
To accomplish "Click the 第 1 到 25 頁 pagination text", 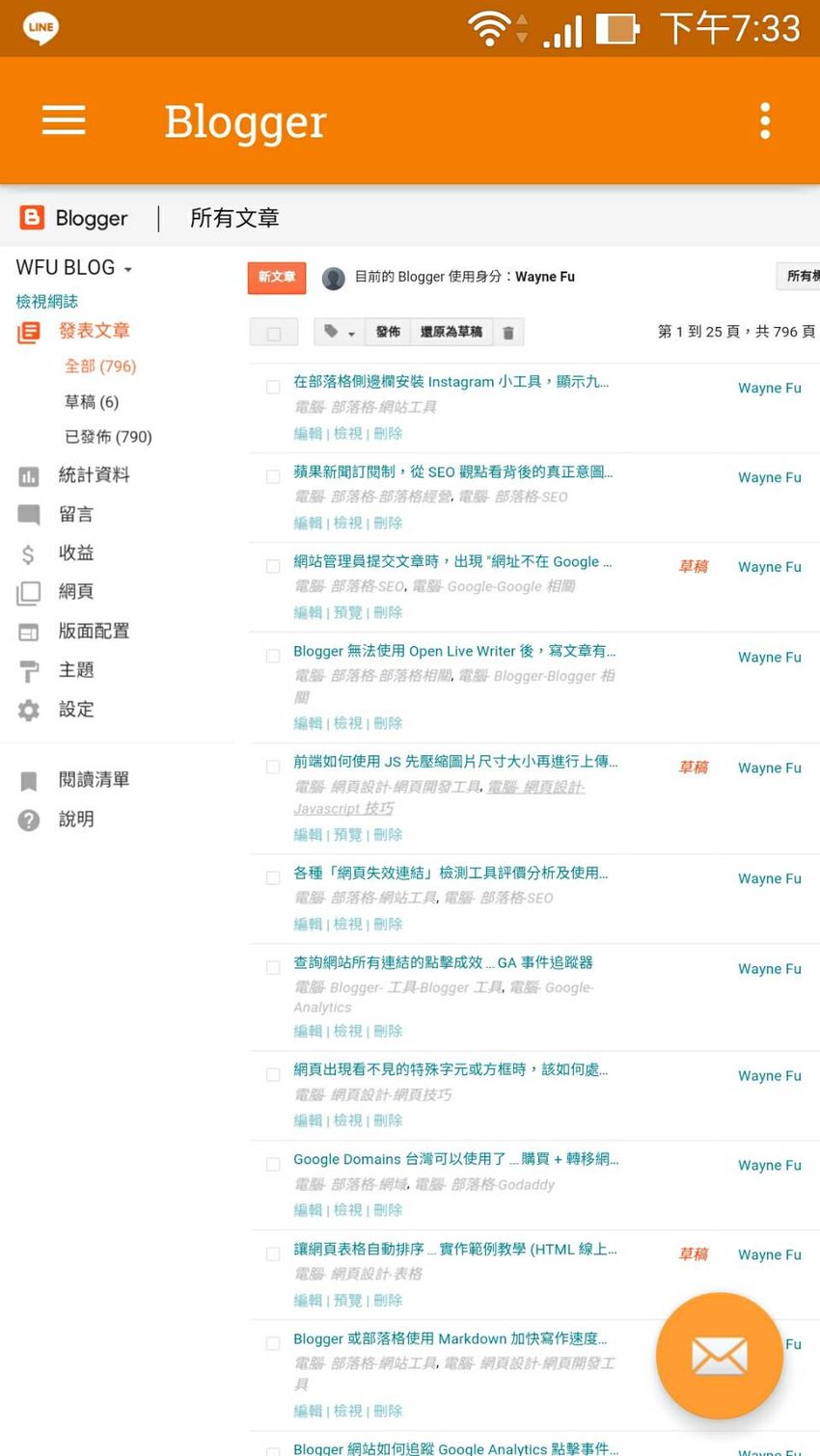I will [x=736, y=332].
